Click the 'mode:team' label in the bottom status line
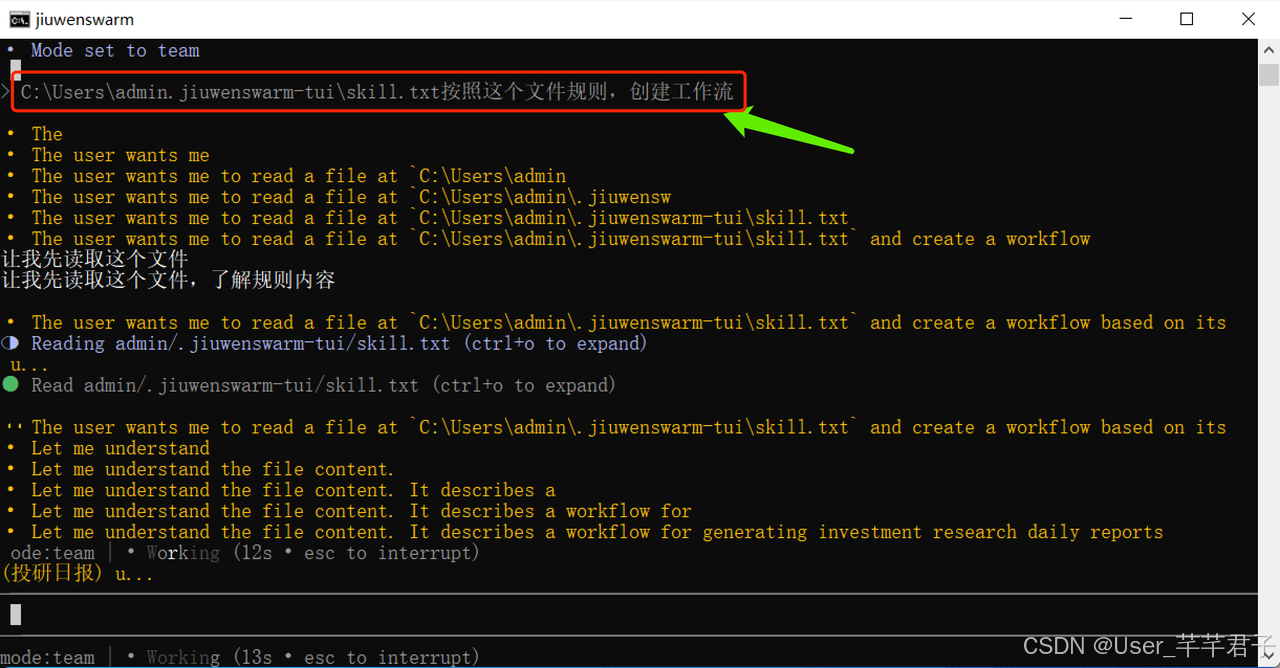Screen dimensions: 1280x668 coord(48,657)
